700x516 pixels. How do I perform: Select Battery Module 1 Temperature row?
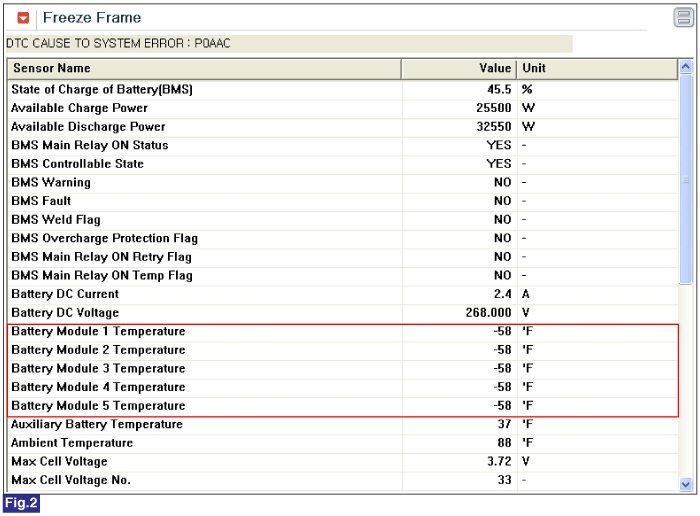[x=343, y=332]
